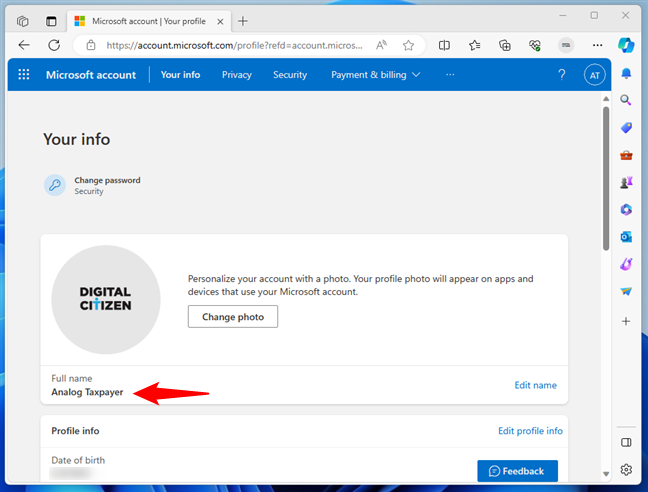Screen dimensions: 648x492
Task: Click the page vertical scrollbar thumb
Action: click(606, 178)
